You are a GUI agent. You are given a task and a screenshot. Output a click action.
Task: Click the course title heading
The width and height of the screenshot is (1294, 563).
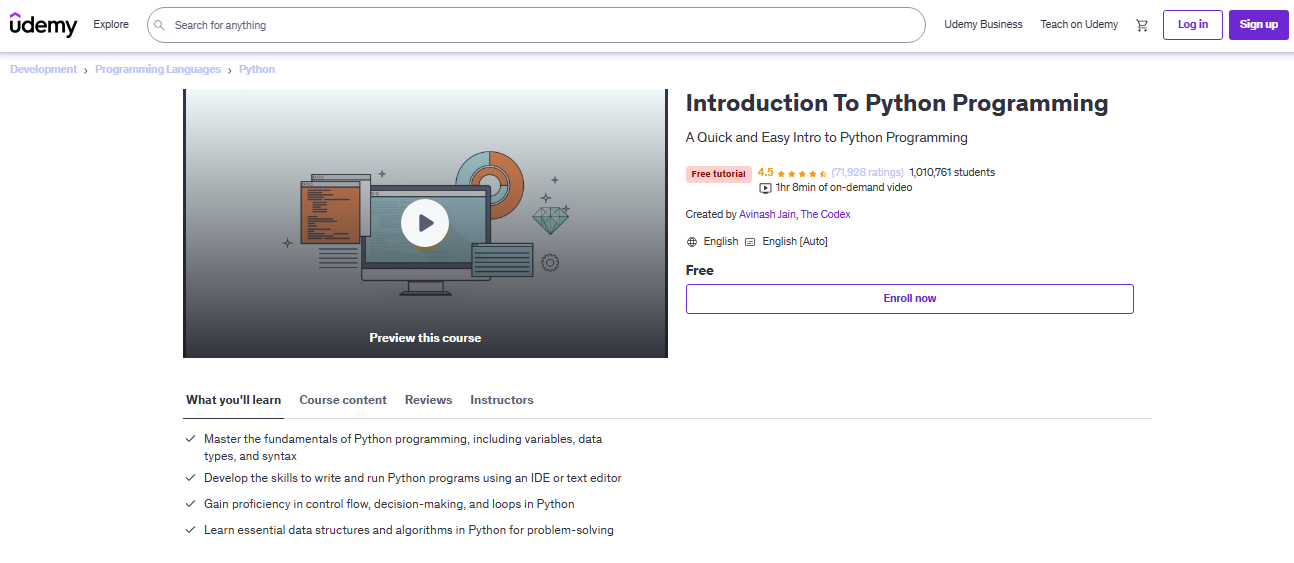click(x=897, y=103)
